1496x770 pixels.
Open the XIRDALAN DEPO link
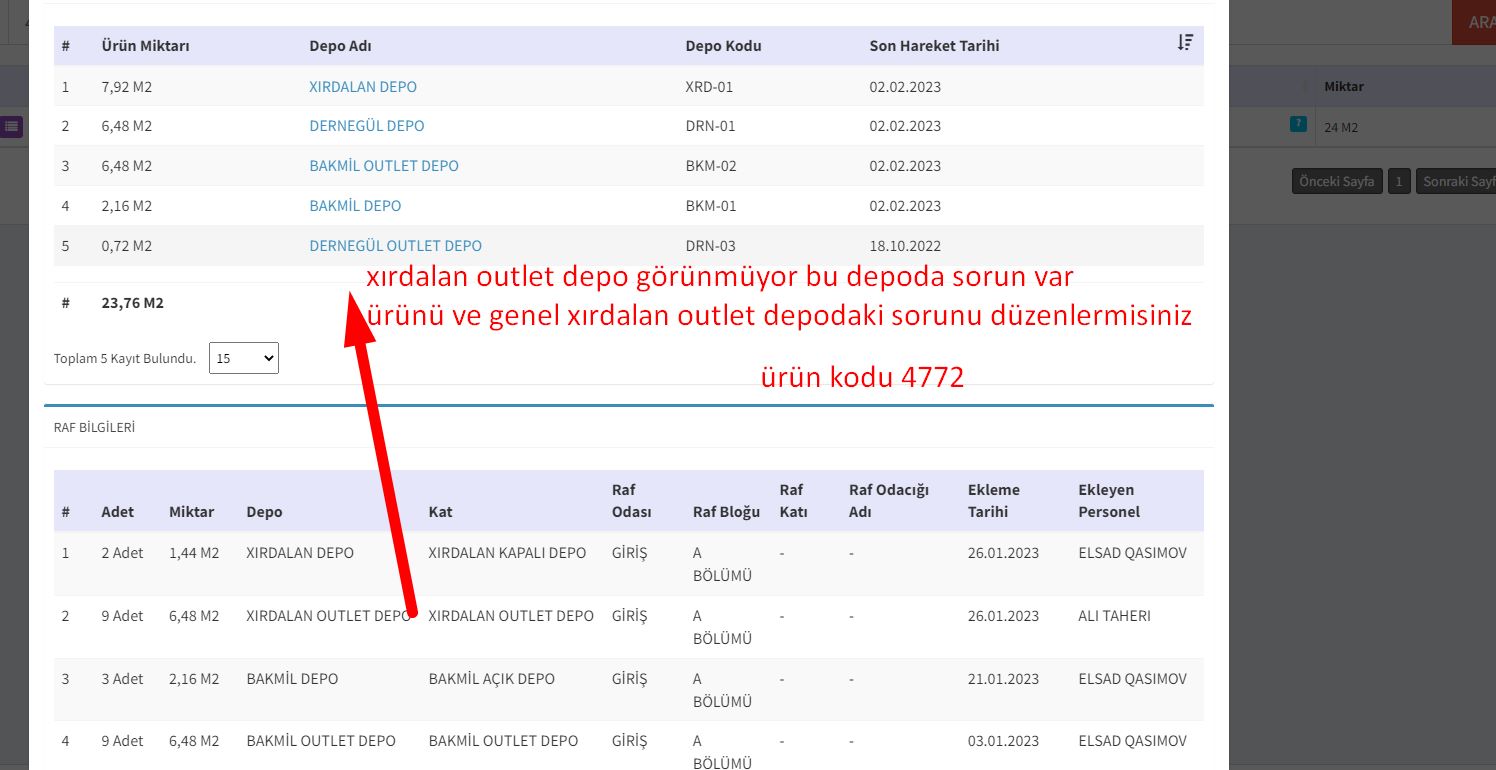[363, 87]
